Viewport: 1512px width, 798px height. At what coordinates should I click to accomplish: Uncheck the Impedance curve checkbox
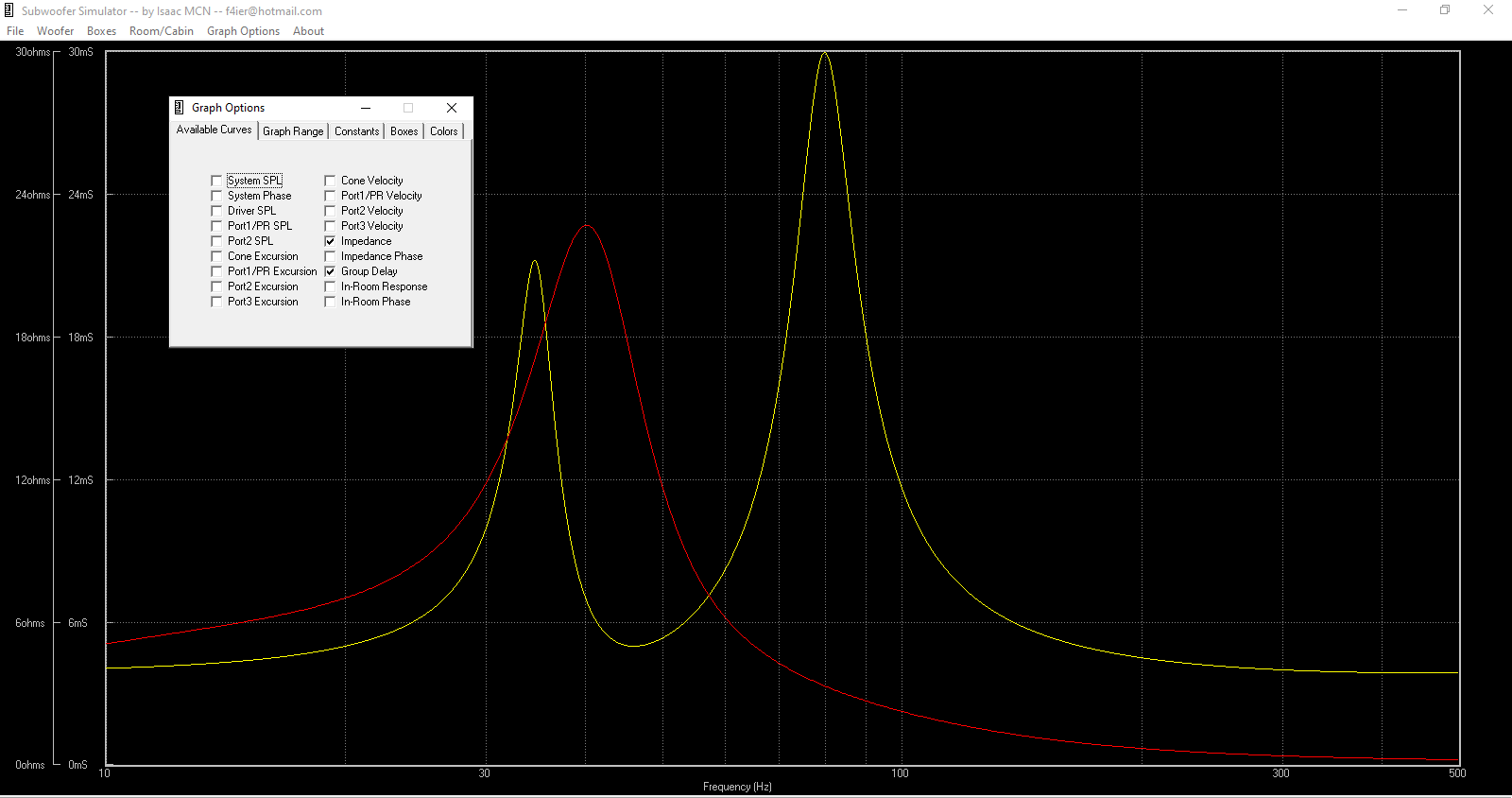pyautogui.click(x=330, y=241)
